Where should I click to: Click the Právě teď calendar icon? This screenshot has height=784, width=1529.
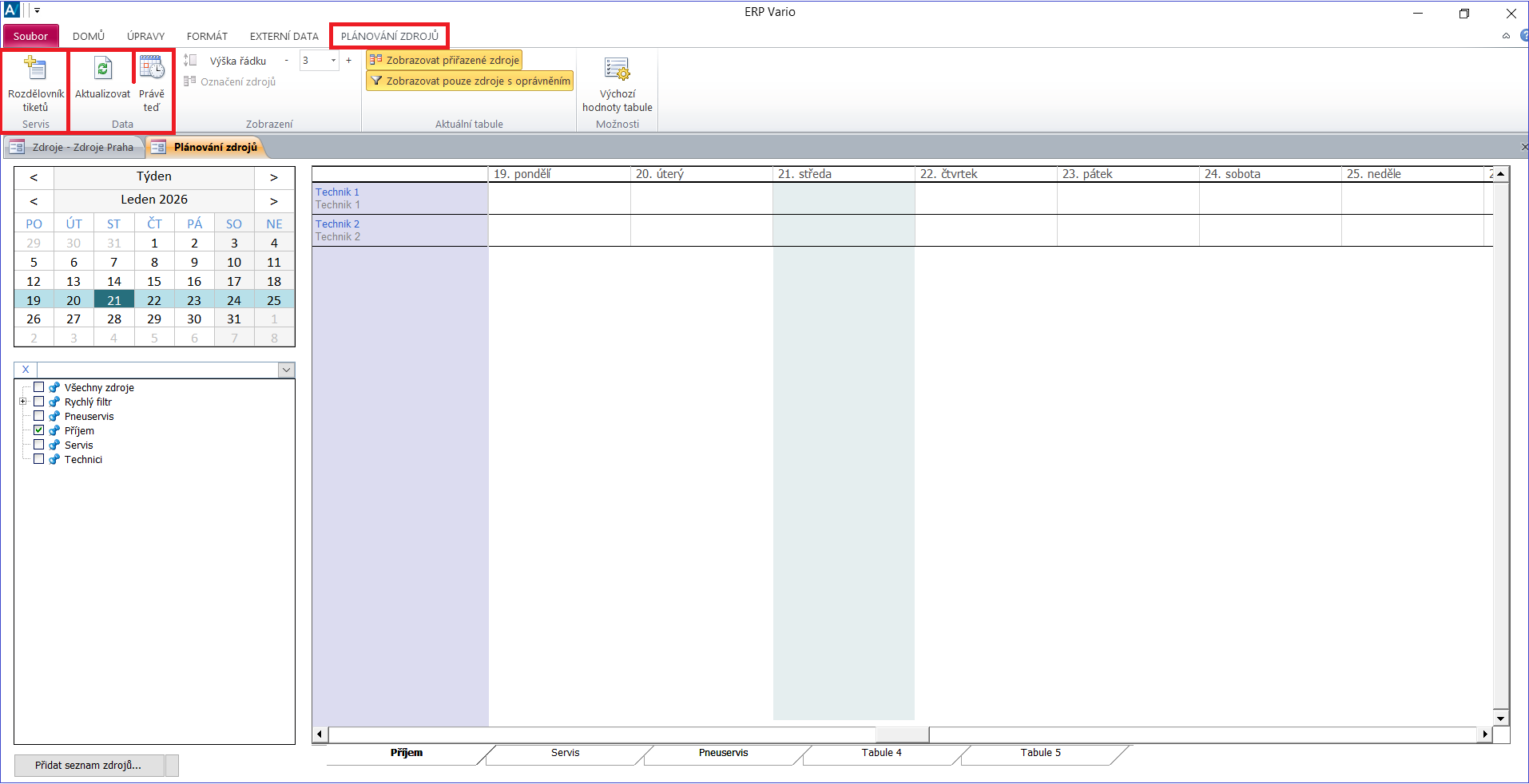click(152, 68)
